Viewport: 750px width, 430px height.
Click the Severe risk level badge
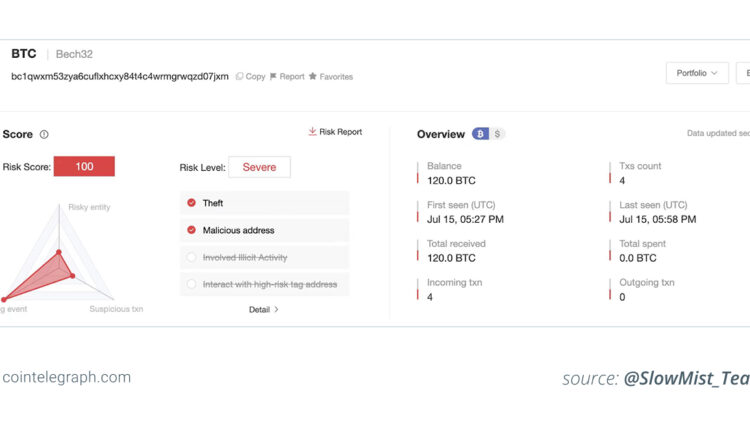259,167
